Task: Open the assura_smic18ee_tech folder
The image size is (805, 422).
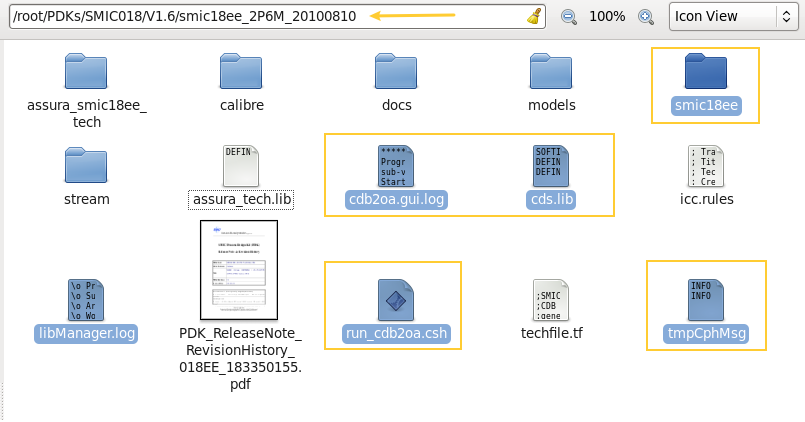Action: pyautogui.click(x=86, y=72)
